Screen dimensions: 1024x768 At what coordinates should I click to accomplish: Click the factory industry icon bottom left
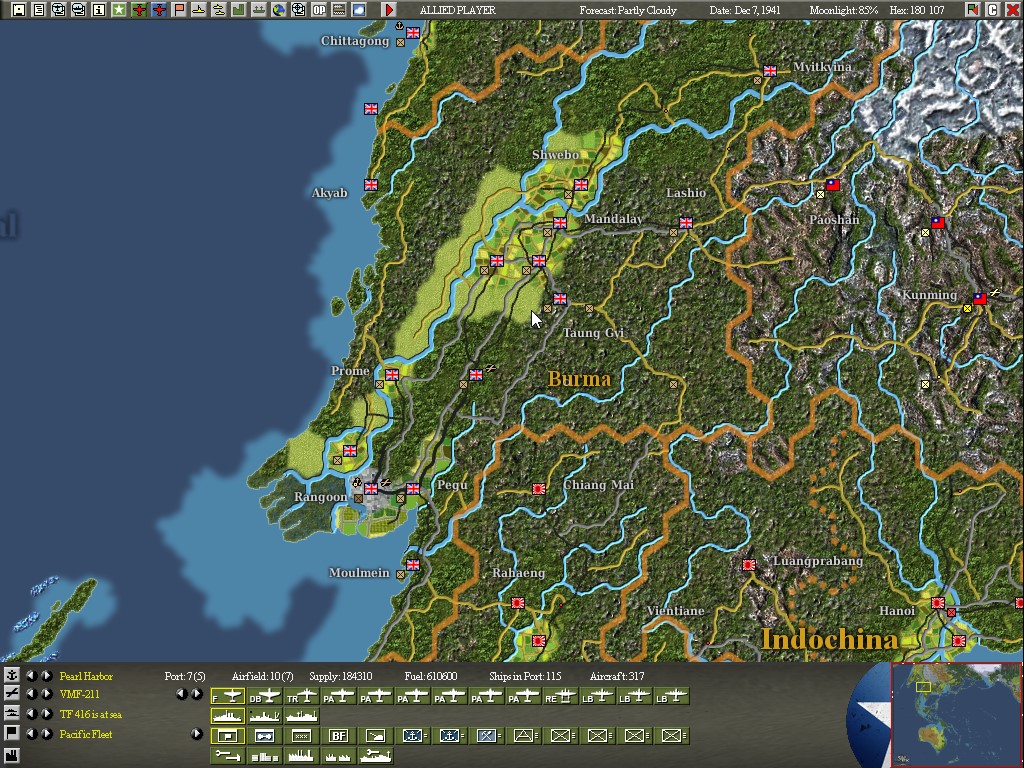[x=11, y=756]
